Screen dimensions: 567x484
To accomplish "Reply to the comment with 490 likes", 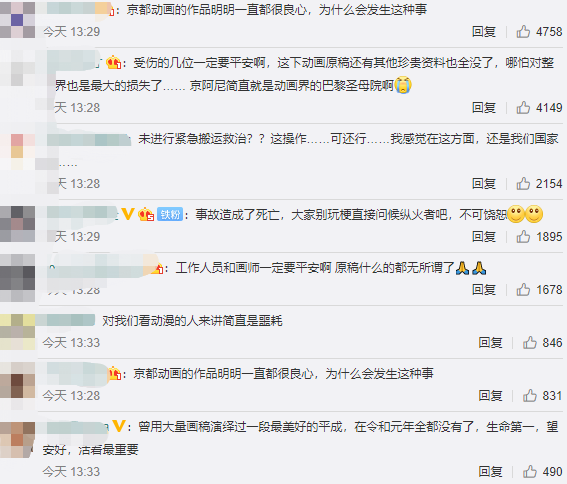I will pyautogui.click(x=490, y=471).
